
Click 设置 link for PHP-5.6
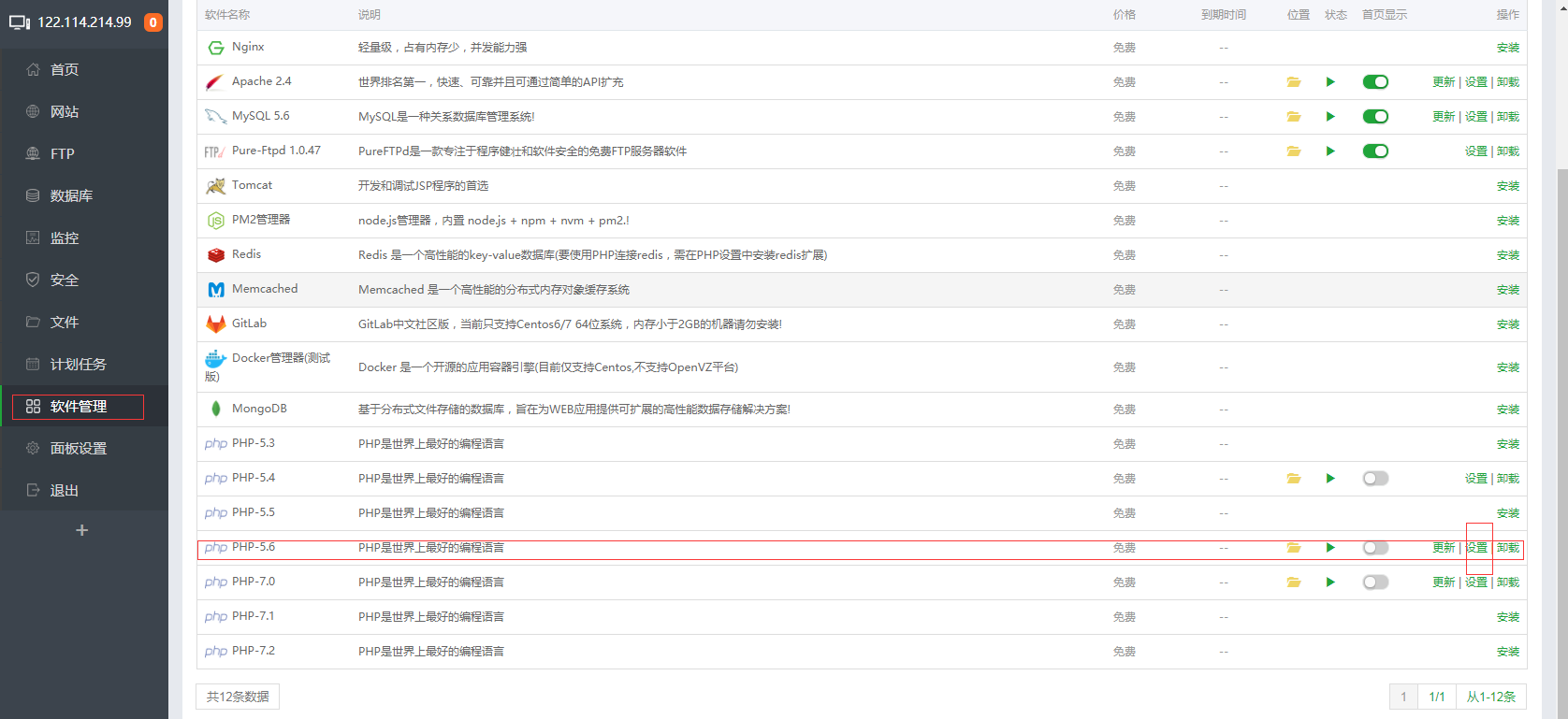[1476, 548]
